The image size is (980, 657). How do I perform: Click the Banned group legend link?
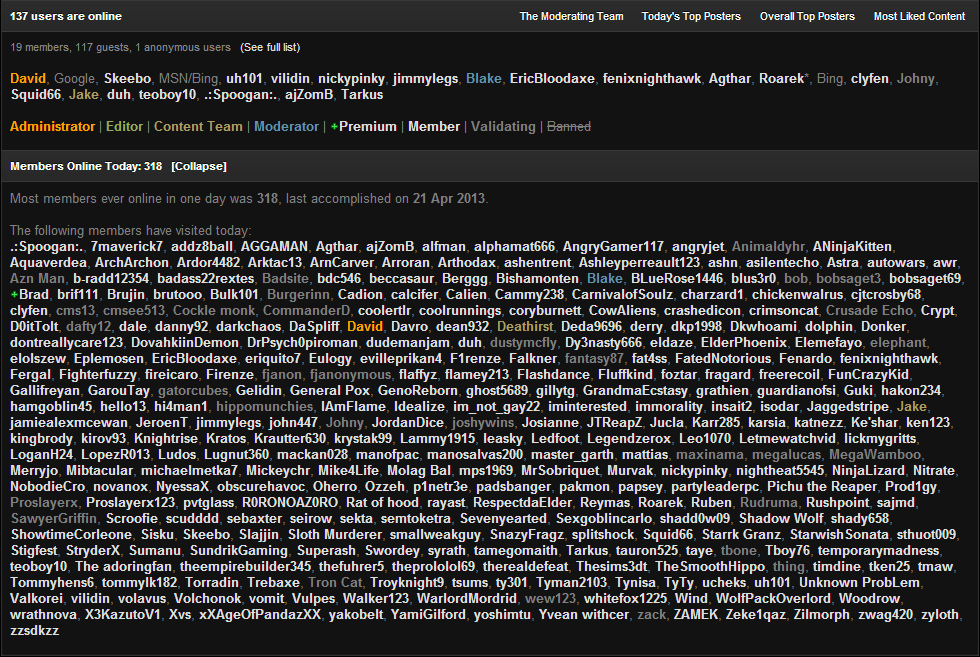569,127
